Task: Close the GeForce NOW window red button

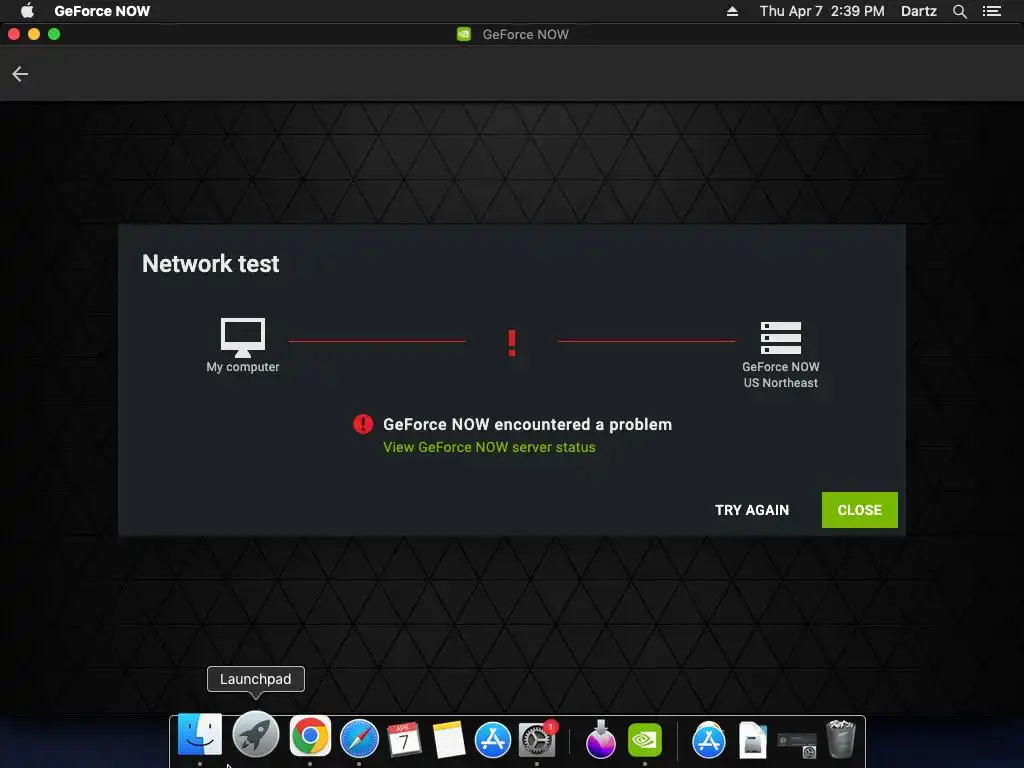Action: (14, 34)
